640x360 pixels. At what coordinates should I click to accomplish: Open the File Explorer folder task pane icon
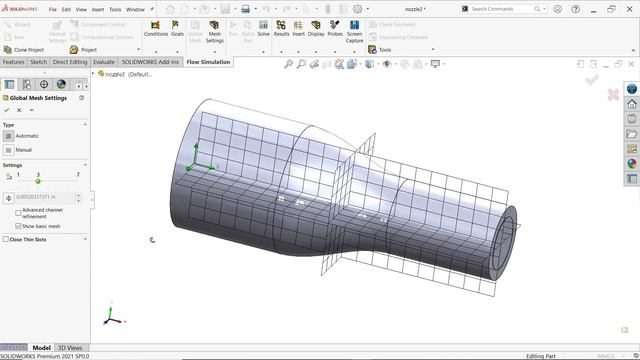click(x=632, y=133)
